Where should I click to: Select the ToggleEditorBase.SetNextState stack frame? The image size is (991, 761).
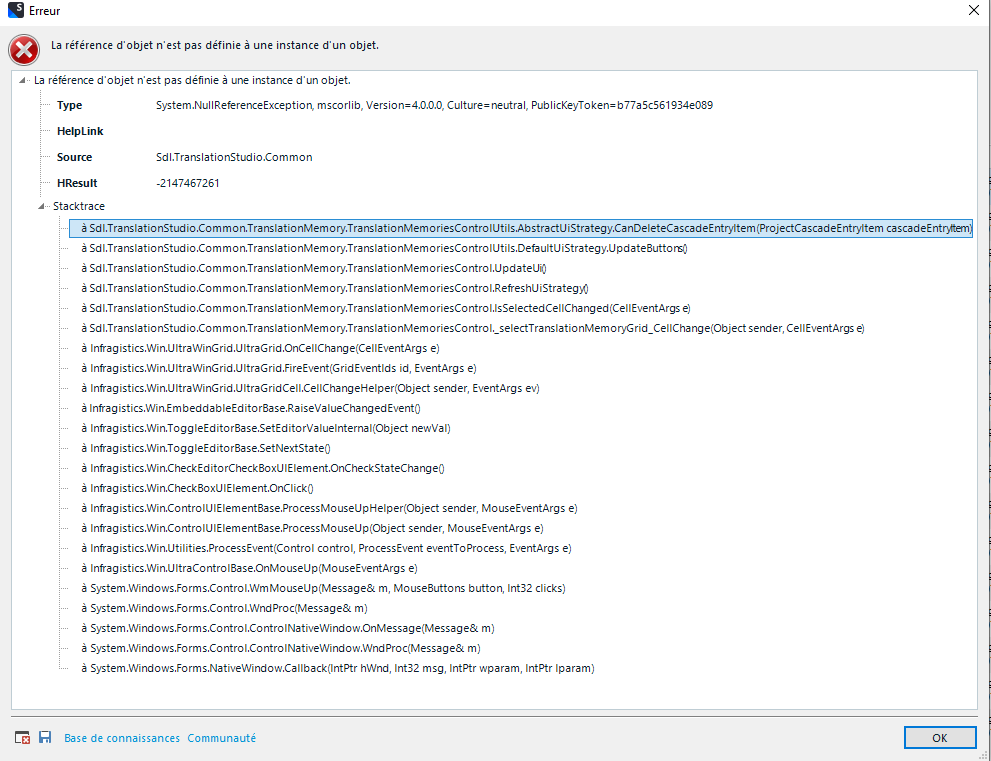[x=206, y=449]
